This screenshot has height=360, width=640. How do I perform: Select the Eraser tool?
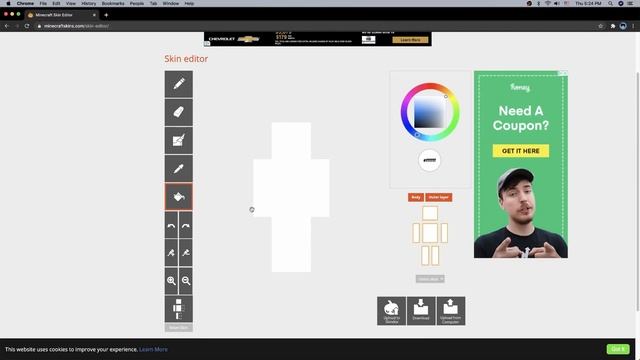pos(179,112)
